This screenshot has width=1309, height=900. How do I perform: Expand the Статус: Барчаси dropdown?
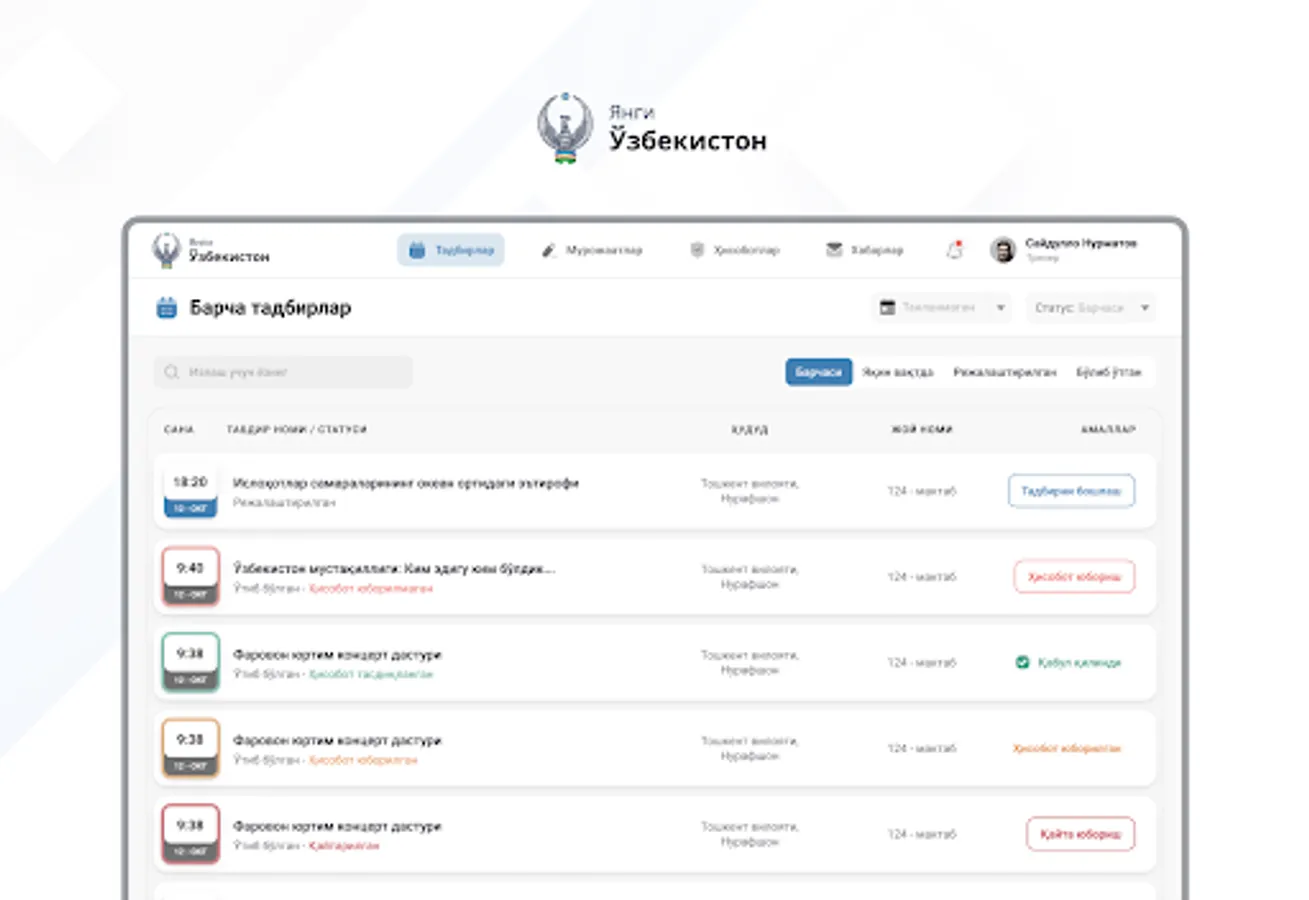pos(1091,308)
